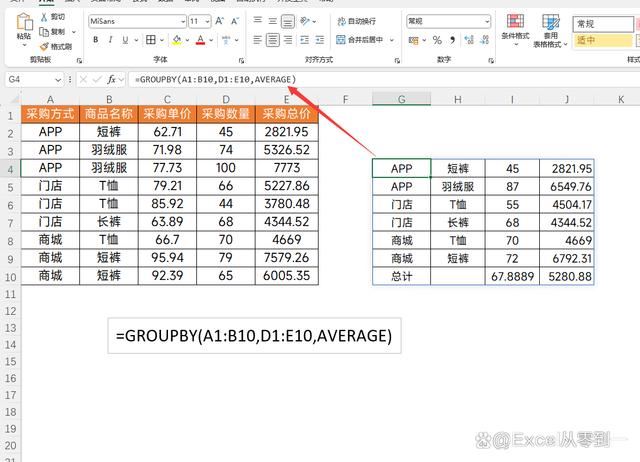Click the top align icon
The height and width of the screenshot is (462, 640).
click(x=257, y=20)
